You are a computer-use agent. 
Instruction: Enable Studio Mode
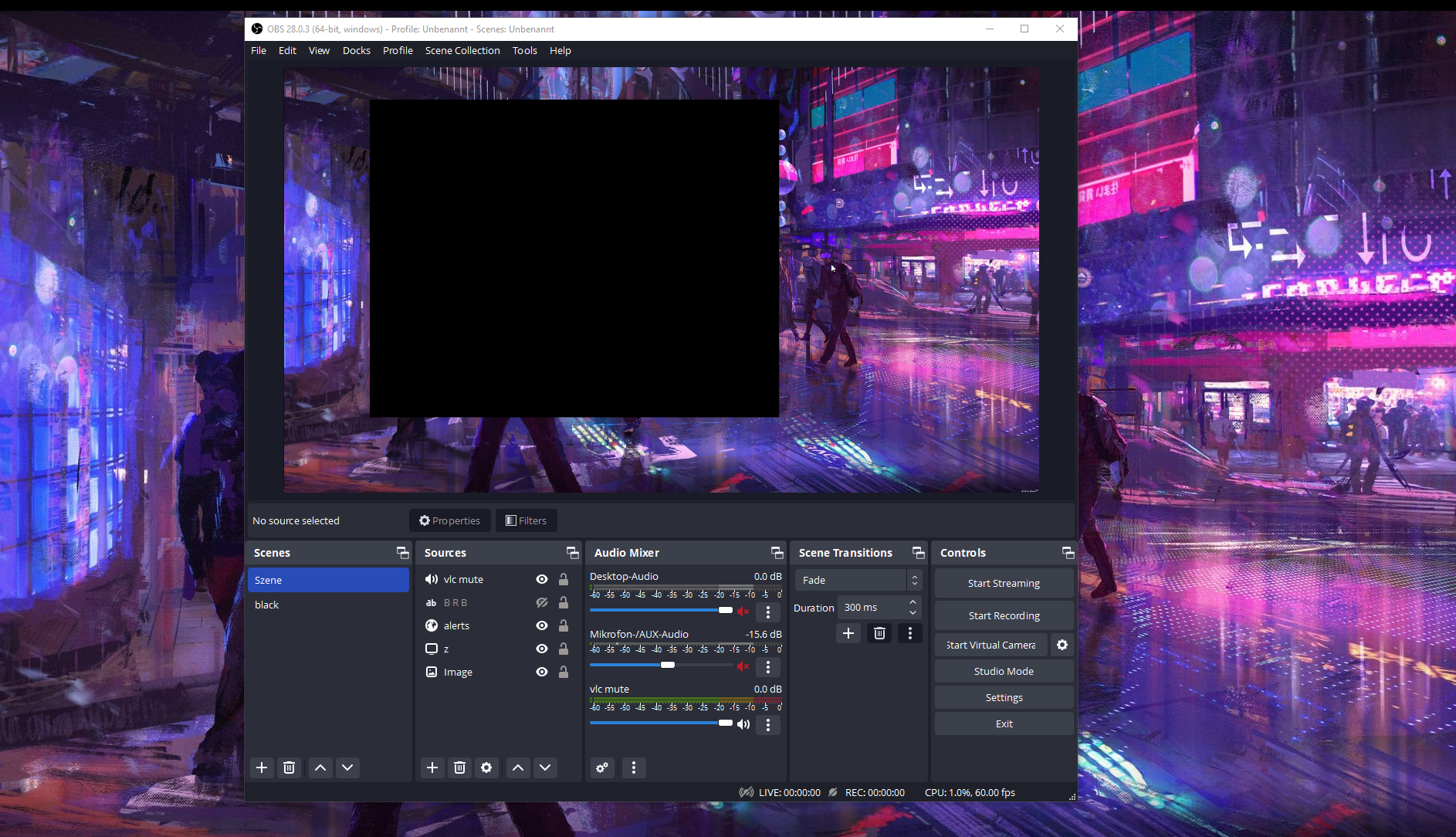(x=1004, y=671)
